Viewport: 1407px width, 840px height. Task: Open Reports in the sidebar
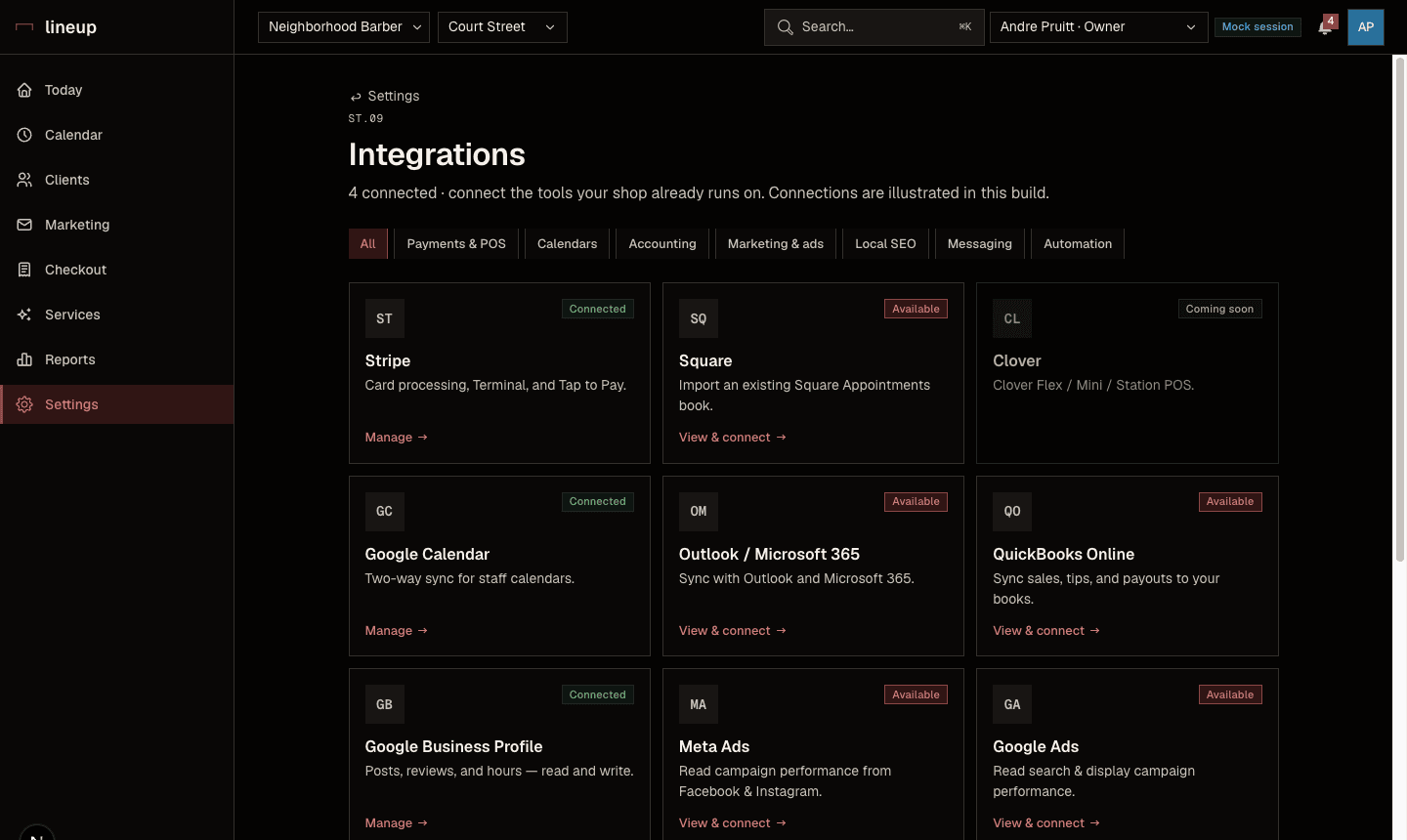[117, 359]
